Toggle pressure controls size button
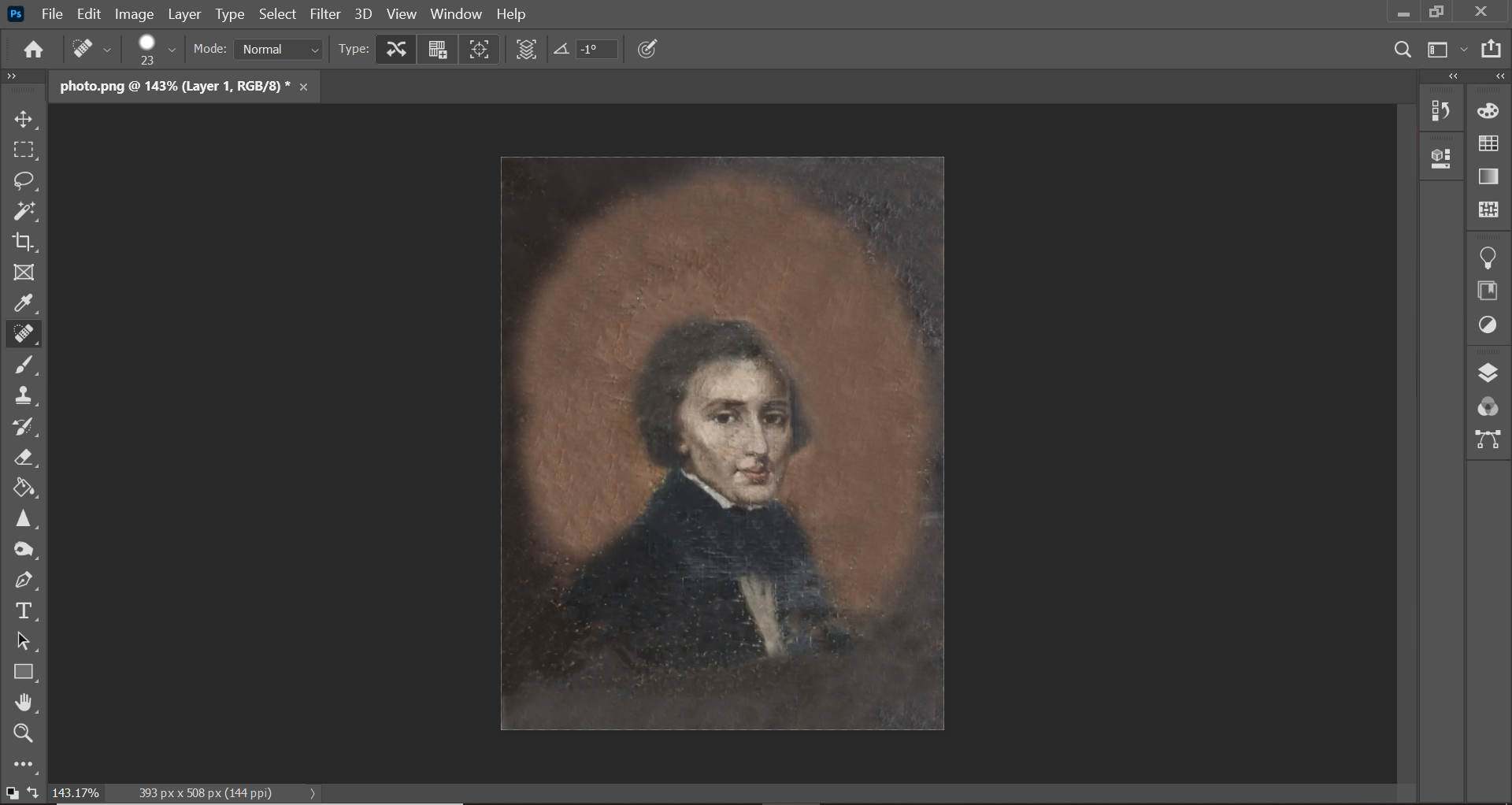Image resolution: width=1512 pixels, height=805 pixels. 648,50
